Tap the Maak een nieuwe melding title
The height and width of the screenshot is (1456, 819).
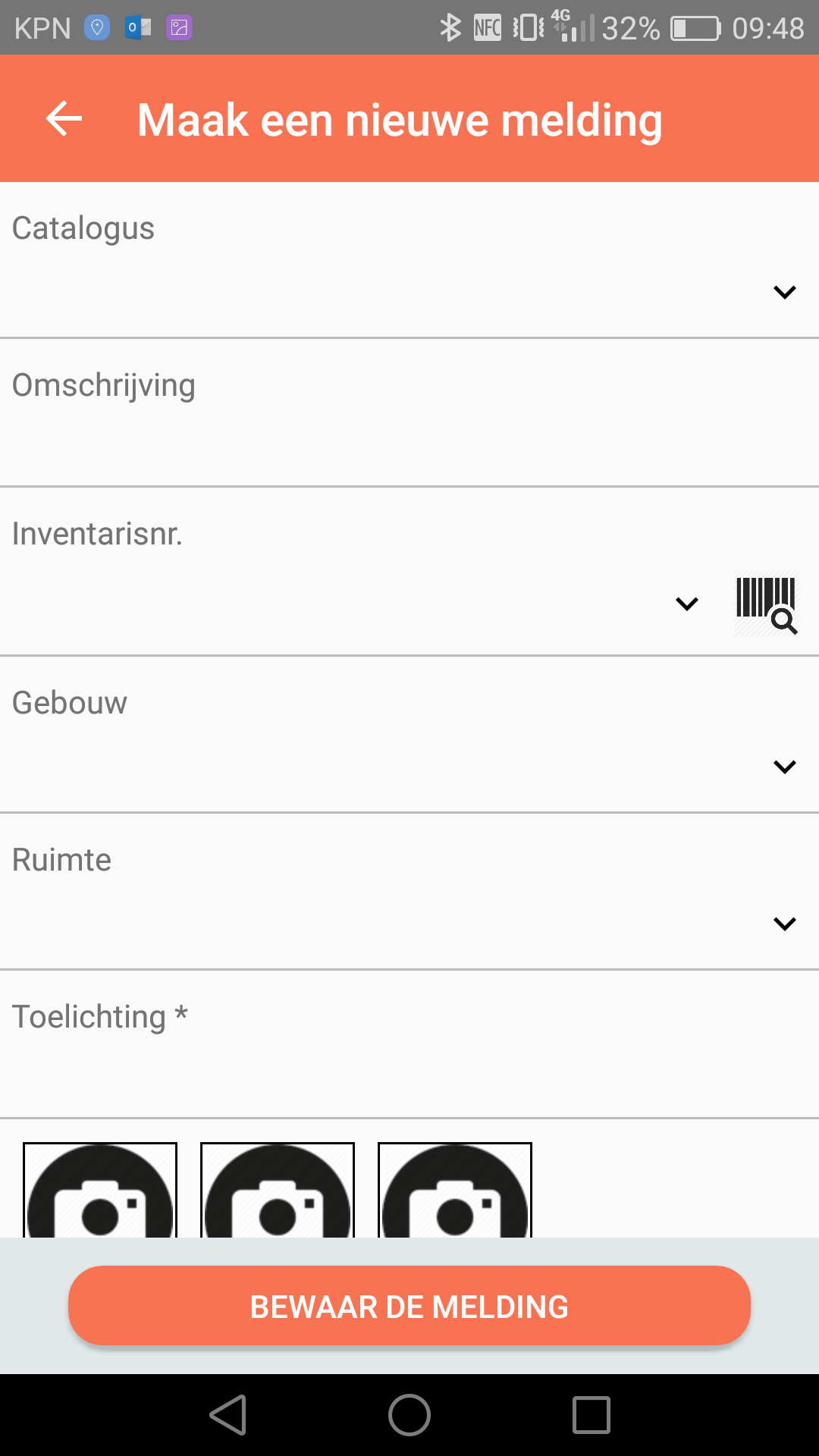[400, 120]
